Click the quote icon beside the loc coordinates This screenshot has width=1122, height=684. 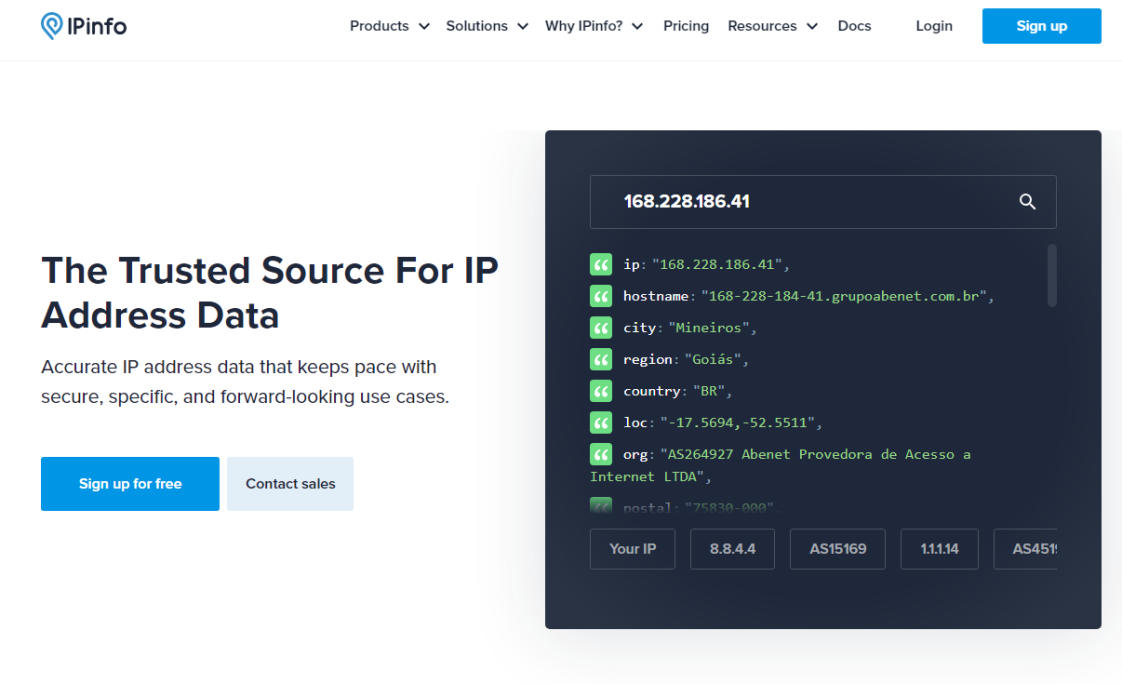coord(600,422)
